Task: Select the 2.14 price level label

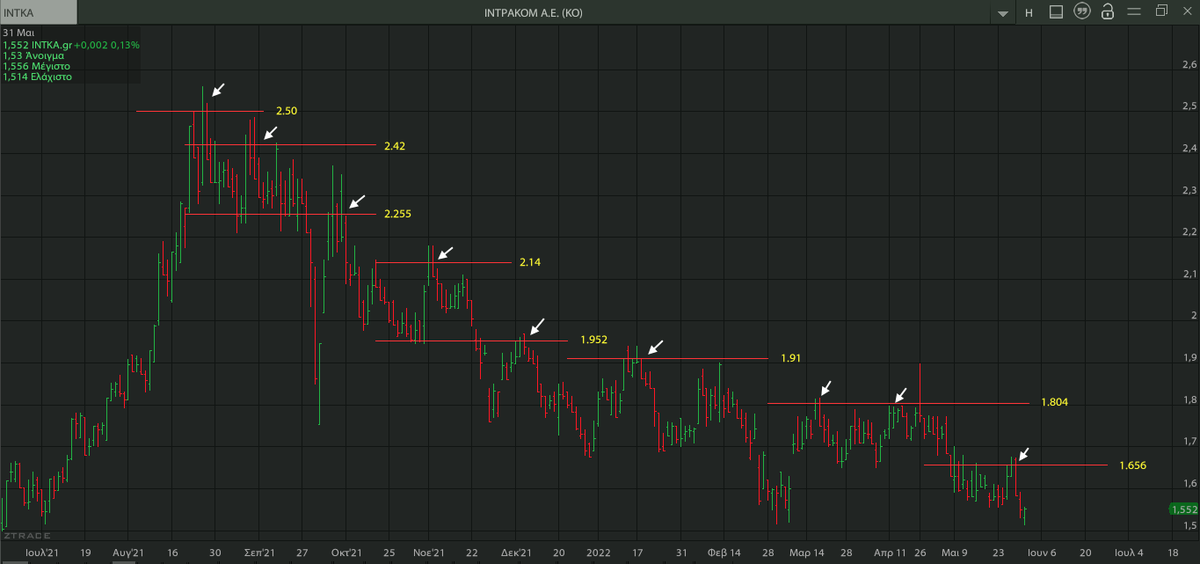Action: click(530, 263)
